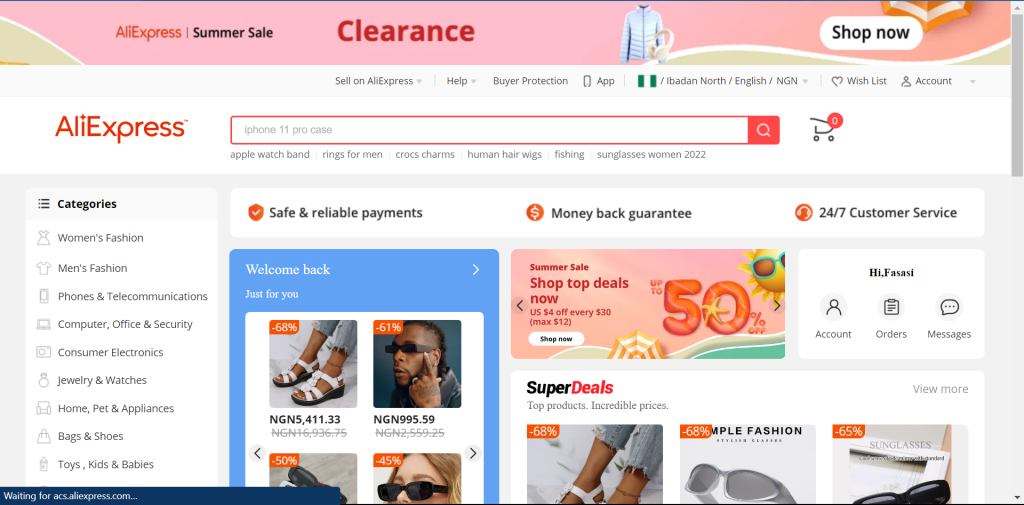Click the red search magnifier button

(x=763, y=130)
